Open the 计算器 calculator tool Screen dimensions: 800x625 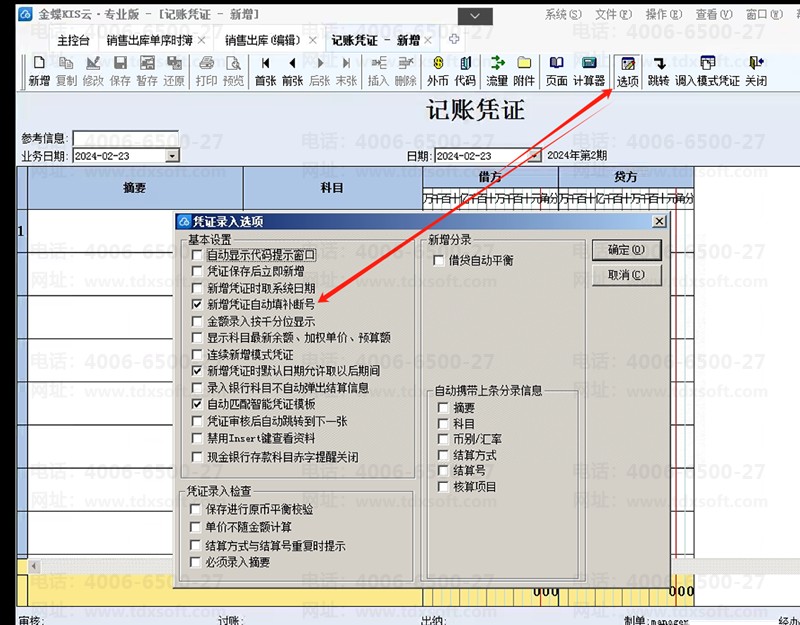589,71
